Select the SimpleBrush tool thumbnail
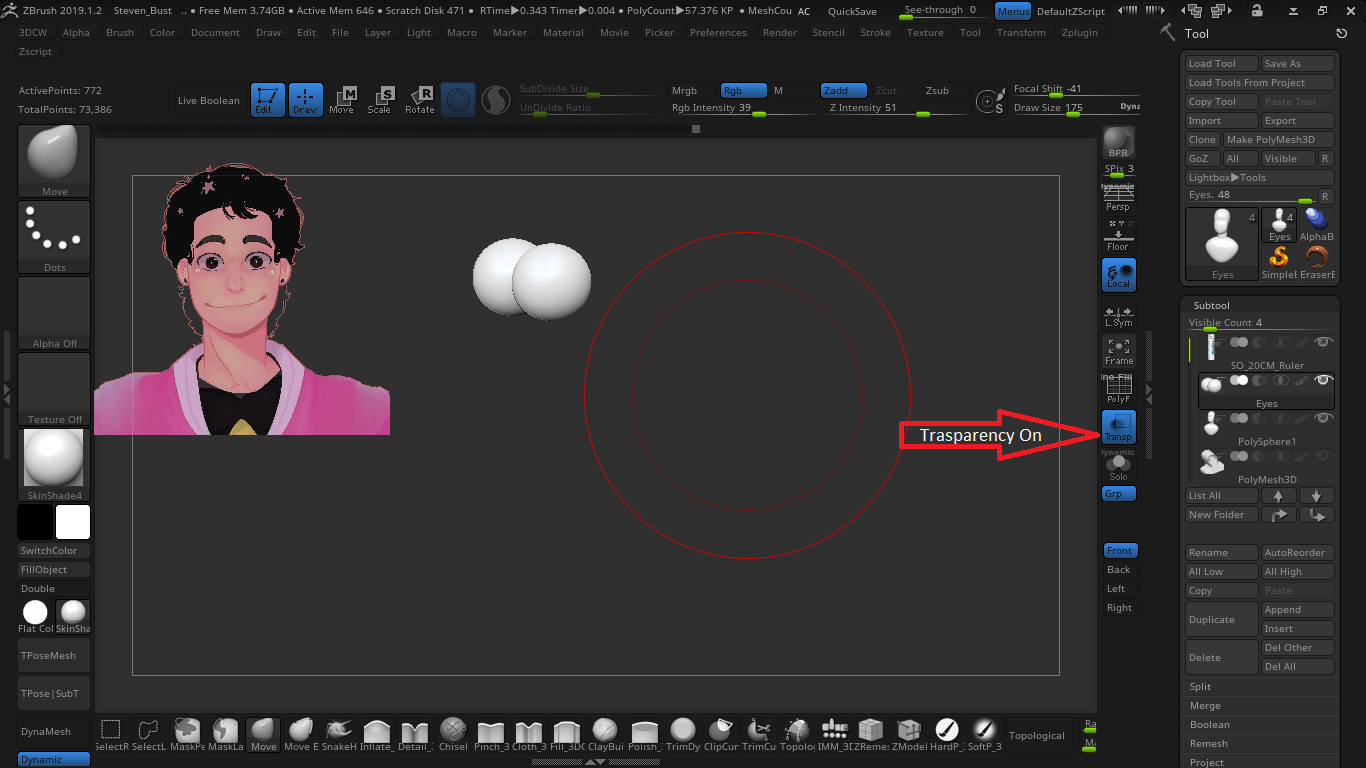The height and width of the screenshot is (768, 1366). [1279, 261]
